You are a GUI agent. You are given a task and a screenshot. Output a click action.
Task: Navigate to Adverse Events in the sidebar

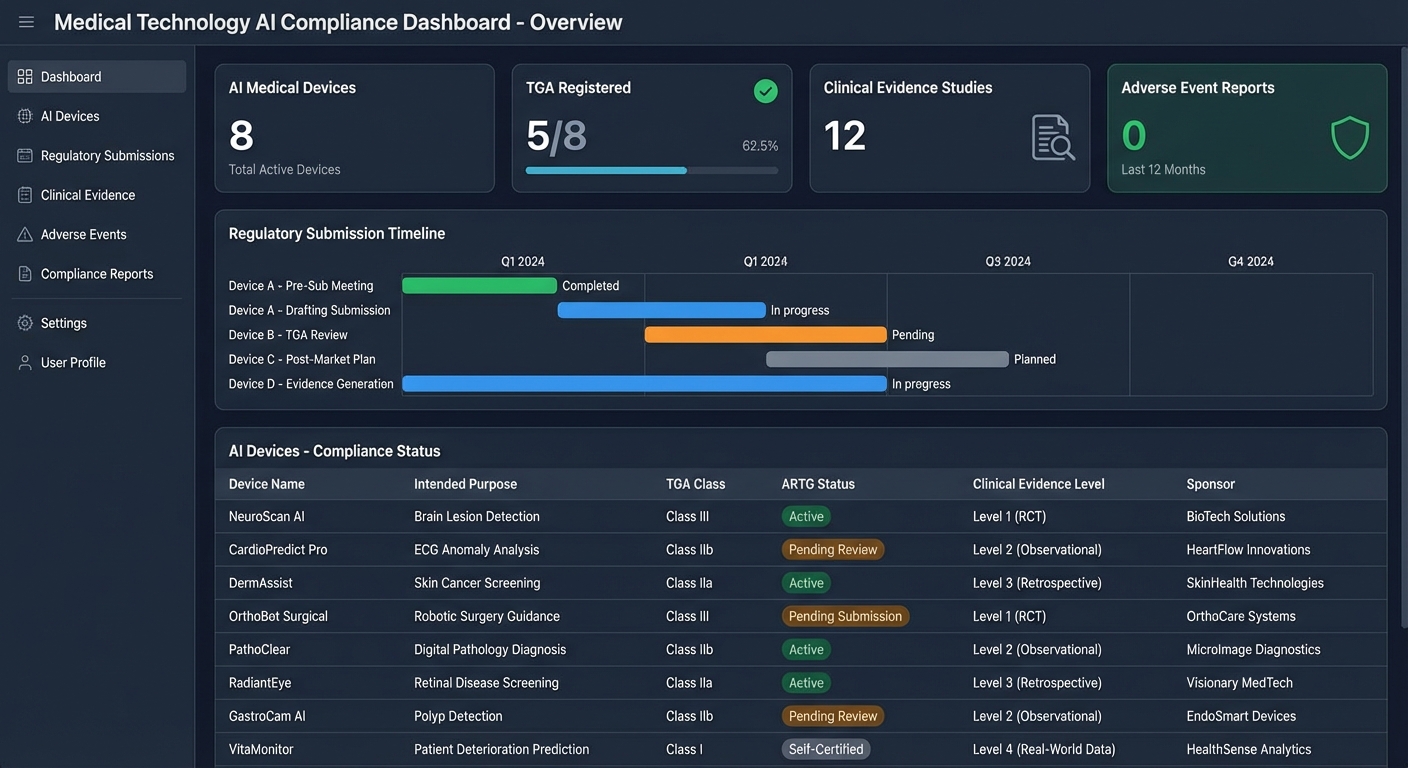83,234
